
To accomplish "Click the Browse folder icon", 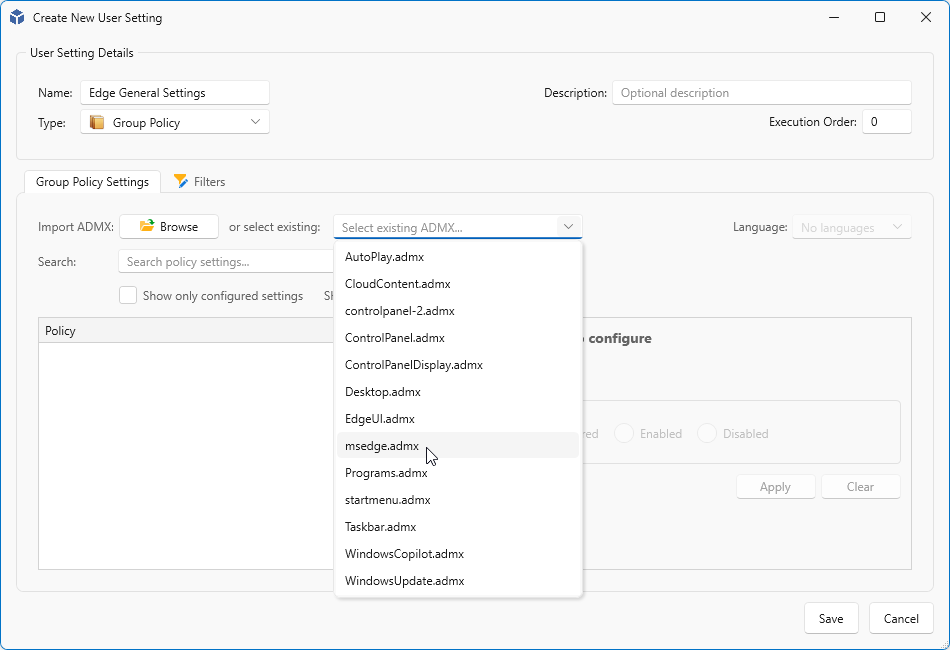I will click(x=147, y=227).
